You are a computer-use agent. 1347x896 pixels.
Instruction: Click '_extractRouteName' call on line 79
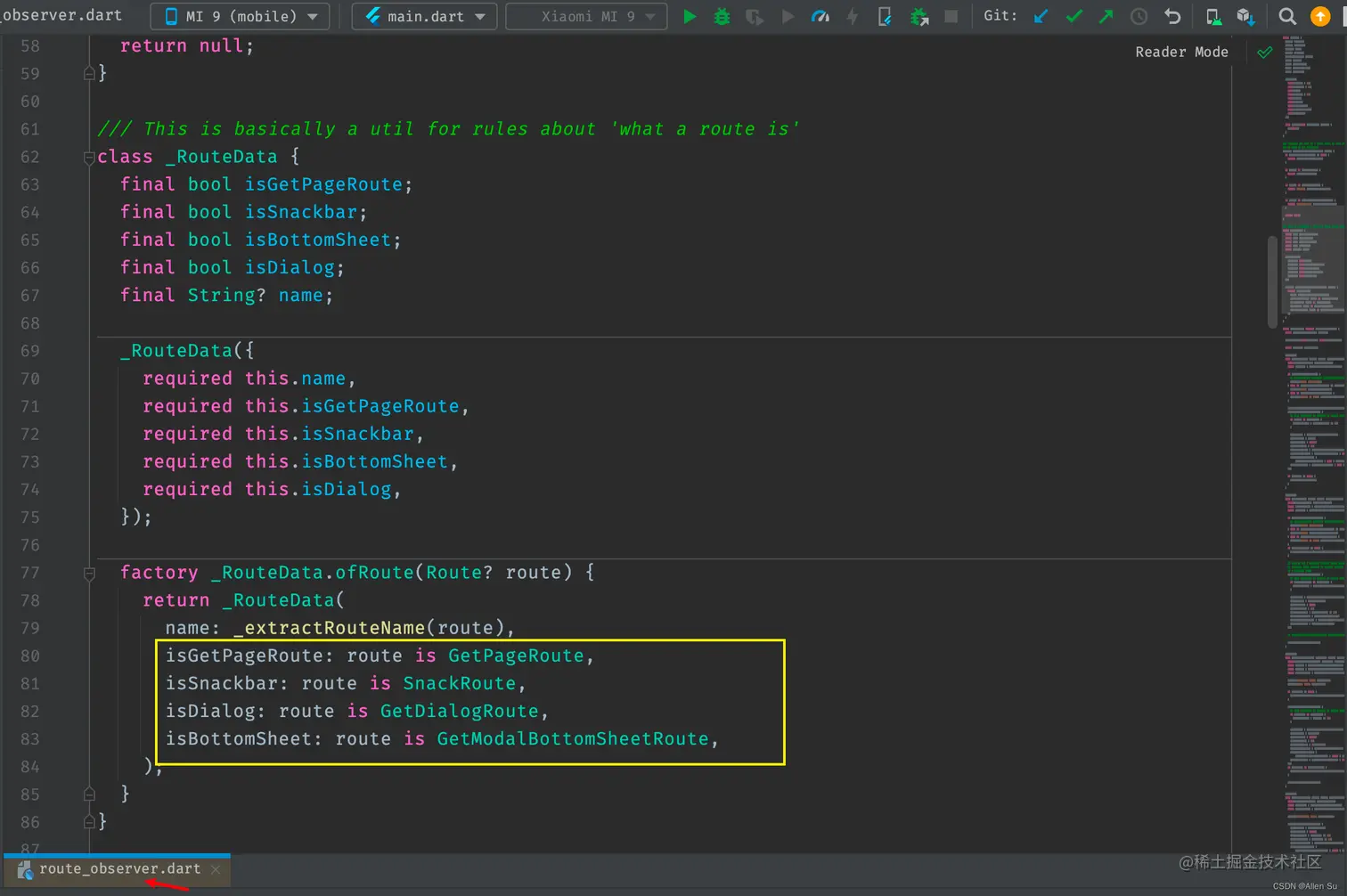(329, 628)
